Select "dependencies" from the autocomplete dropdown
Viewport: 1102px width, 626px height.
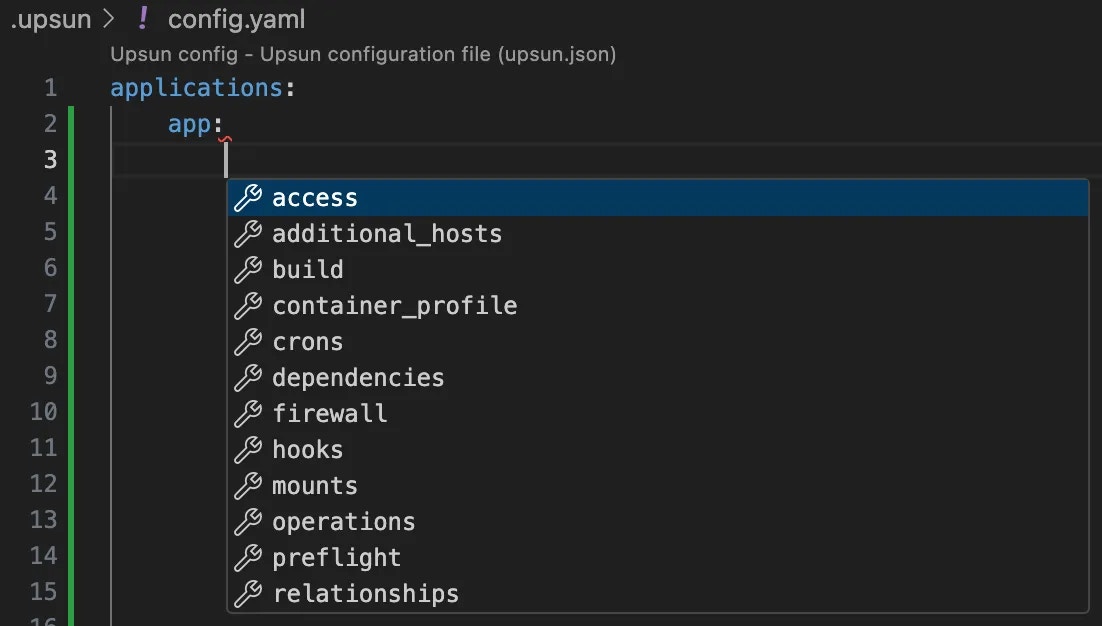(358, 377)
